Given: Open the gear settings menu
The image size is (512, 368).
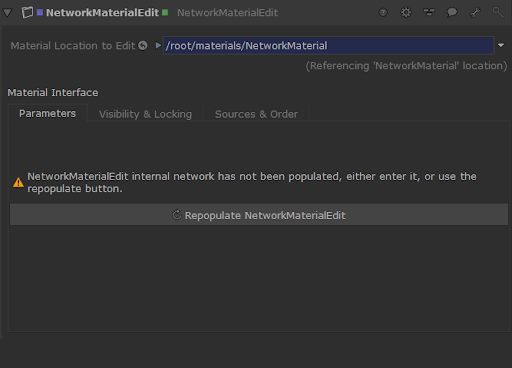Looking at the screenshot, I should tap(406, 13).
